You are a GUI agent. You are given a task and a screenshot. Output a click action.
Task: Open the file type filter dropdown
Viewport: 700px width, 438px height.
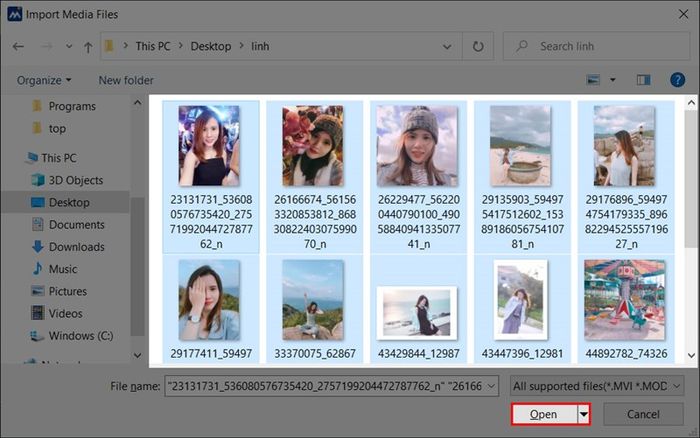tap(596, 386)
